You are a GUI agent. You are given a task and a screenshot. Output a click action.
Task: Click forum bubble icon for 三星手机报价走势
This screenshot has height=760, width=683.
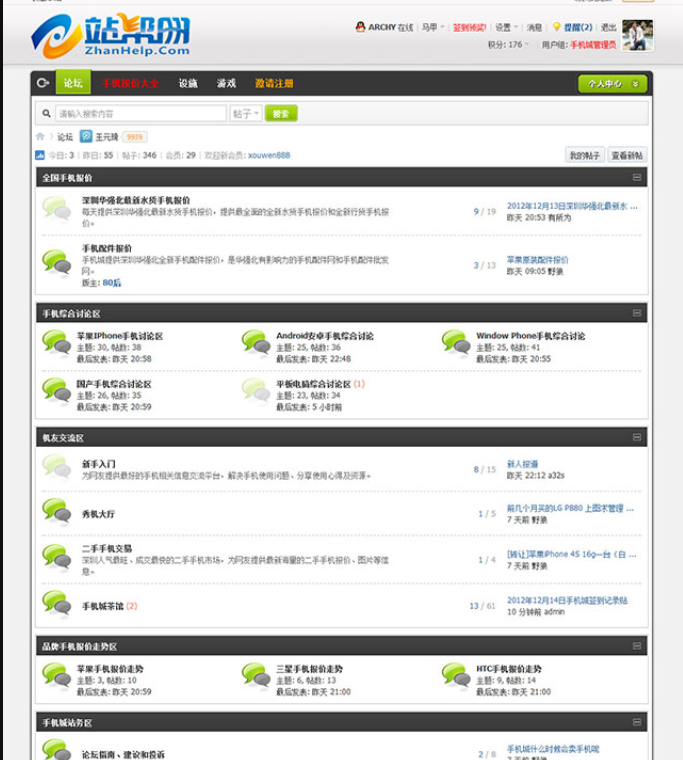coord(256,676)
